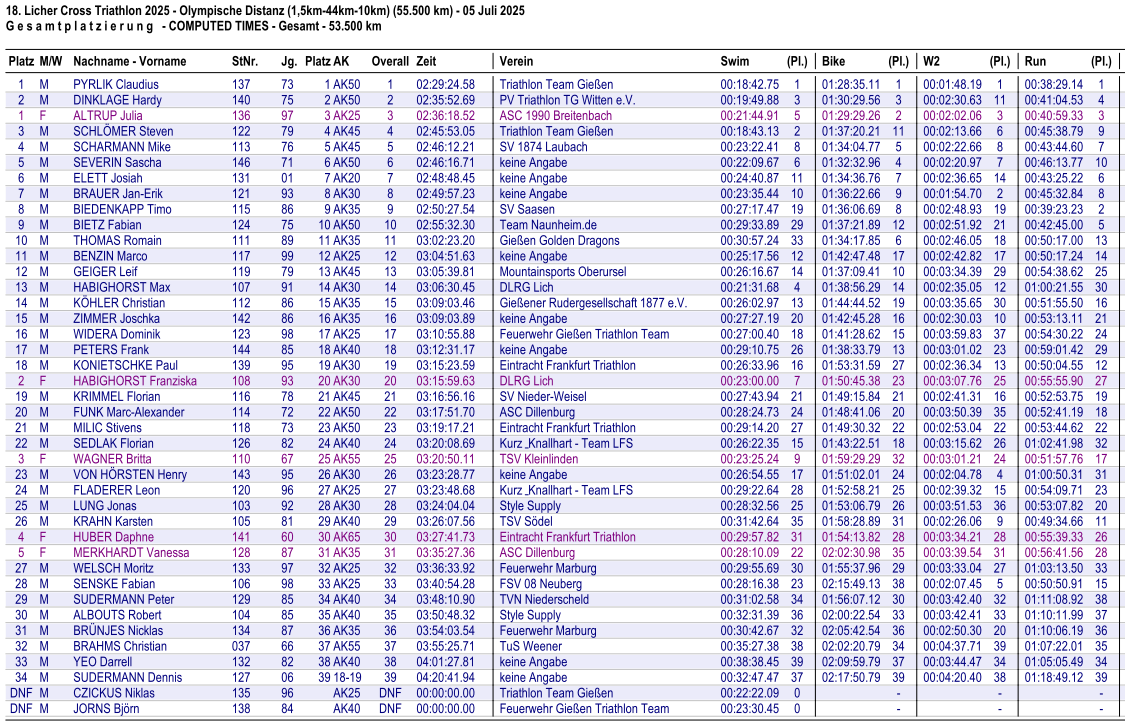This screenshot has width=1125, height=725.
Task: Click club name 'PV Triathlon TG Witten e.V.'
Action: (567, 100)
